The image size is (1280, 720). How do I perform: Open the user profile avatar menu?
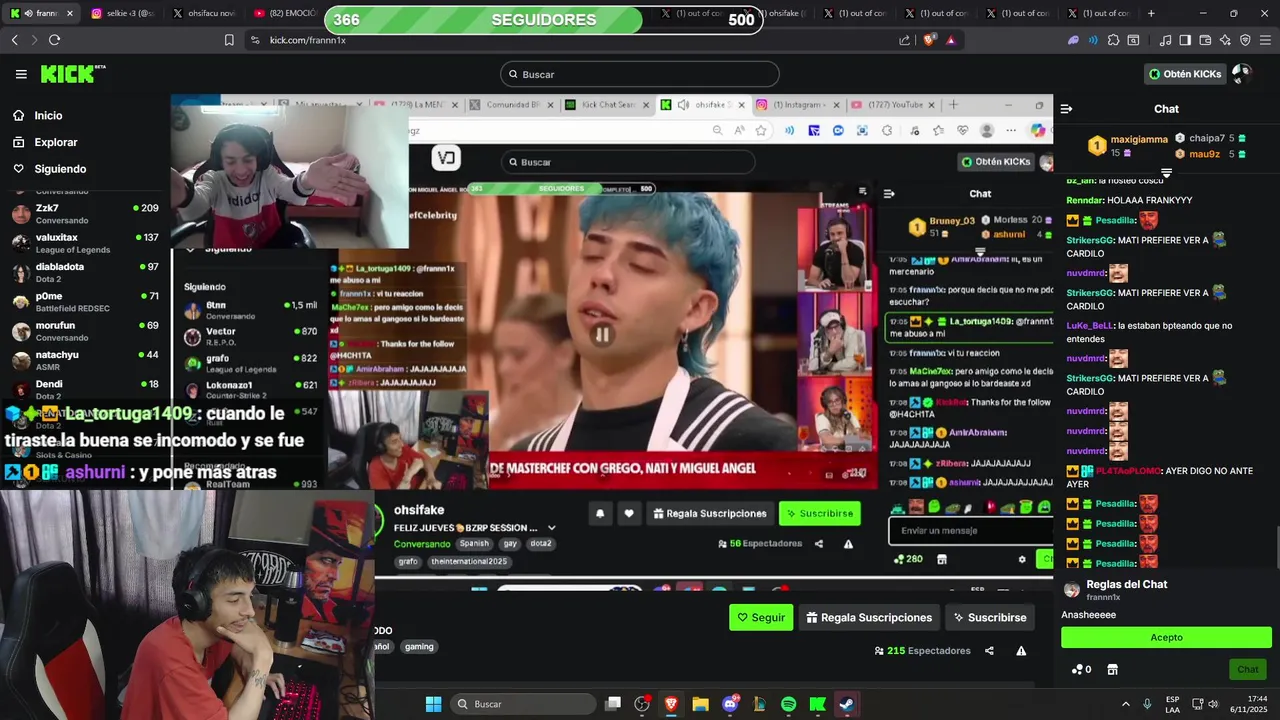pos(1241,73)
